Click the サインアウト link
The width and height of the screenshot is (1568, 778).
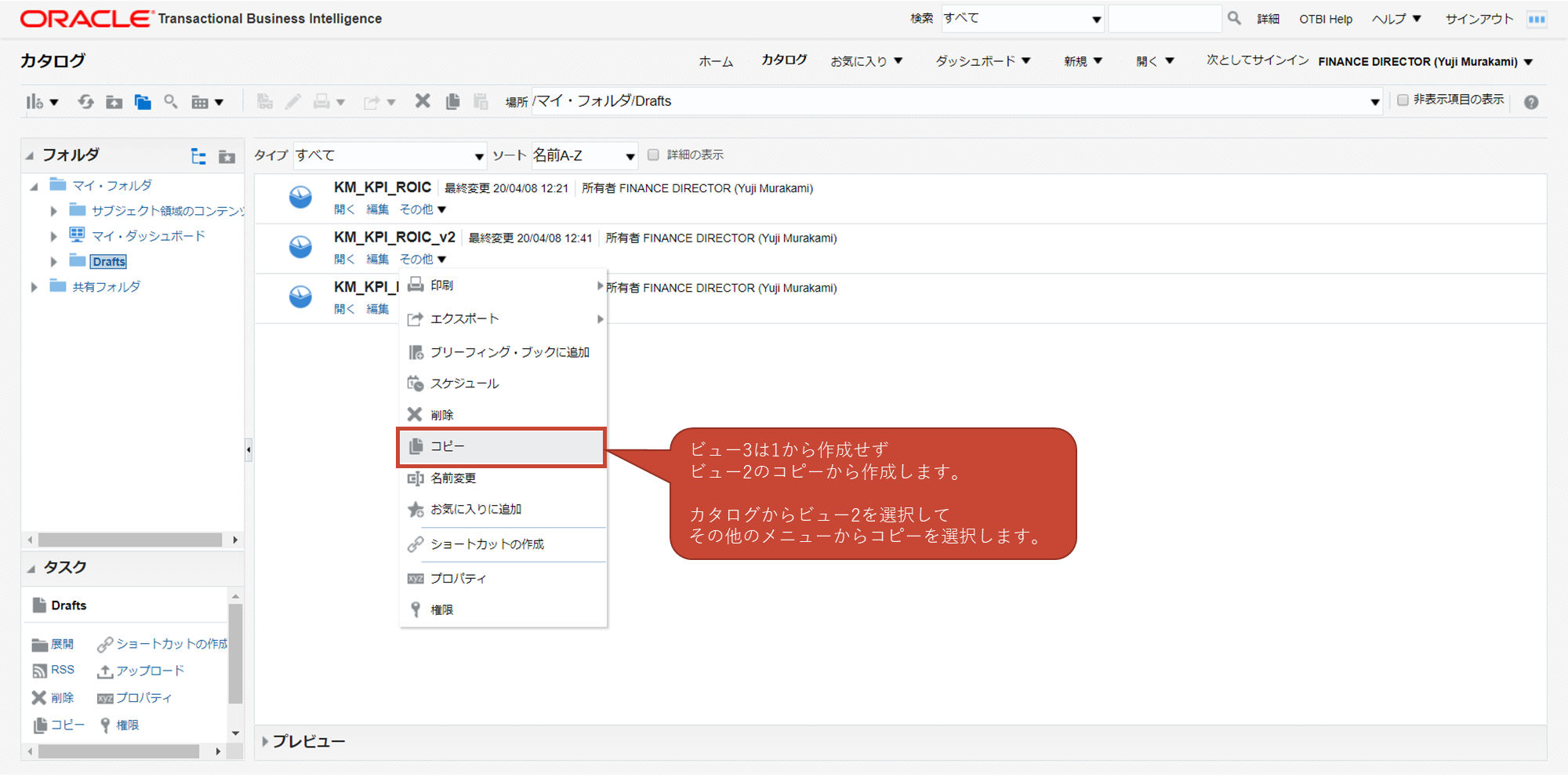click(1479, 19)
